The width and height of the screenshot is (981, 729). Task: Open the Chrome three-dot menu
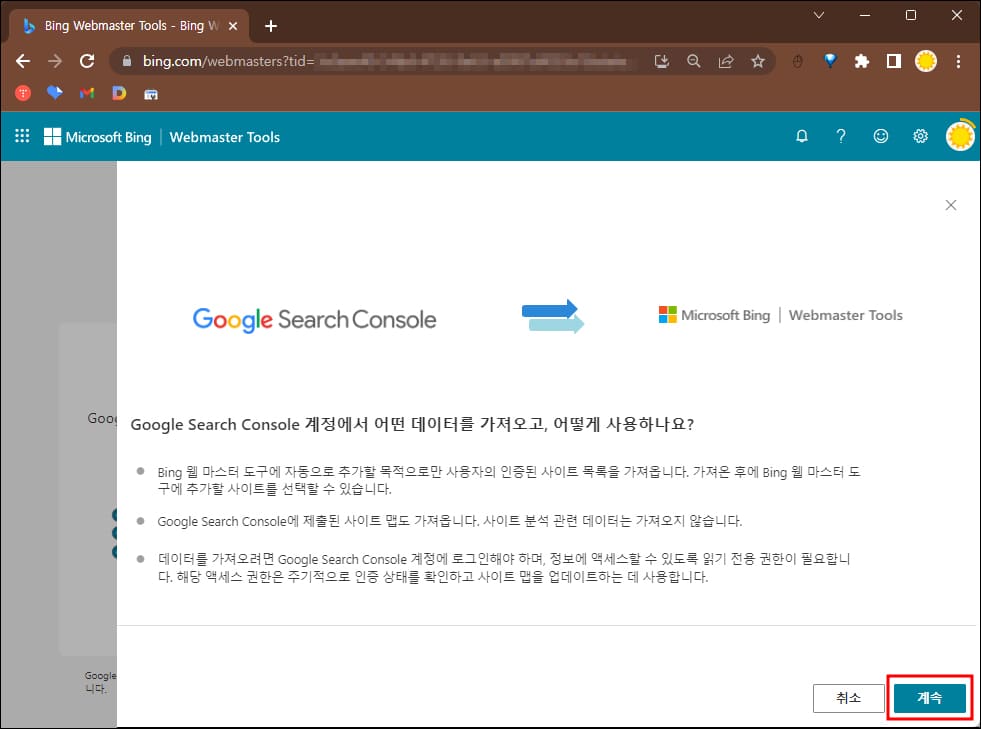[x=958, y=61]
